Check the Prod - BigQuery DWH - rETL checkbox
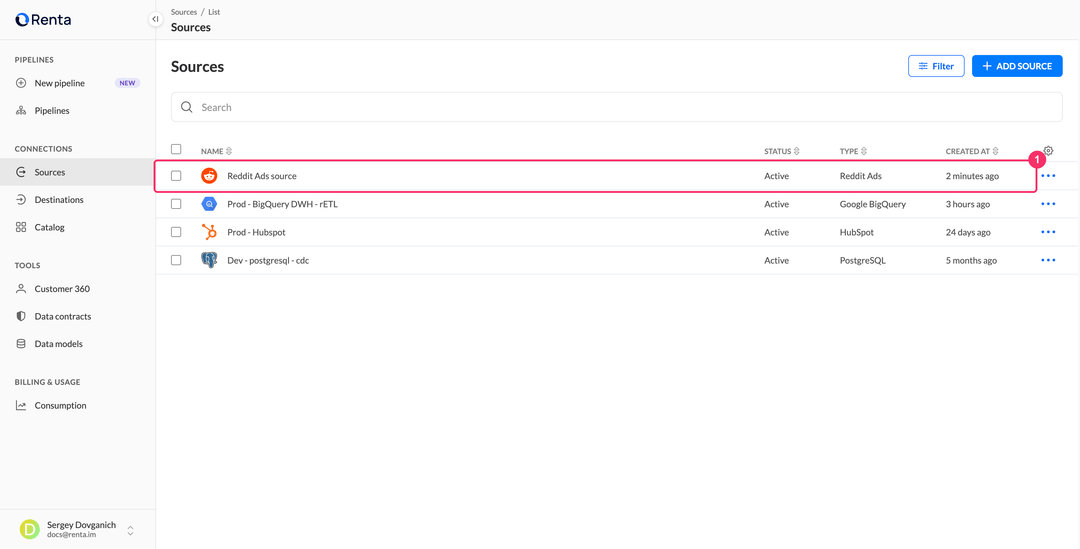The height and width of the screenshot is (549, 1080). click(x=176, y=204)
